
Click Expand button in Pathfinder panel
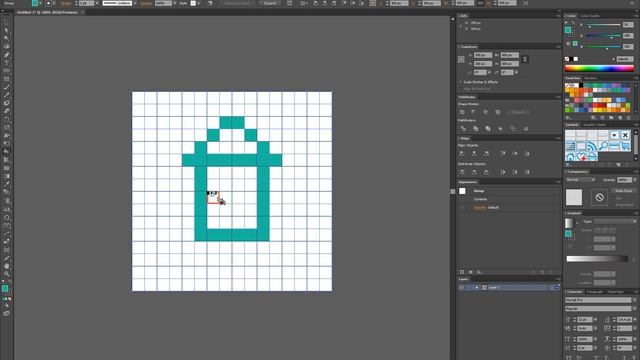518,112
